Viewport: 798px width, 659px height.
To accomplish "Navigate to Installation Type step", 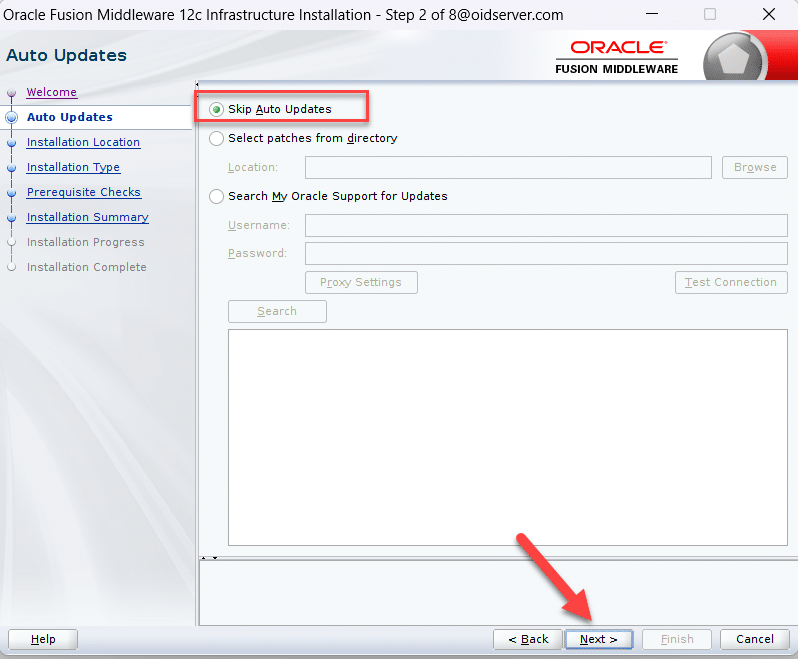I will 73,167.
